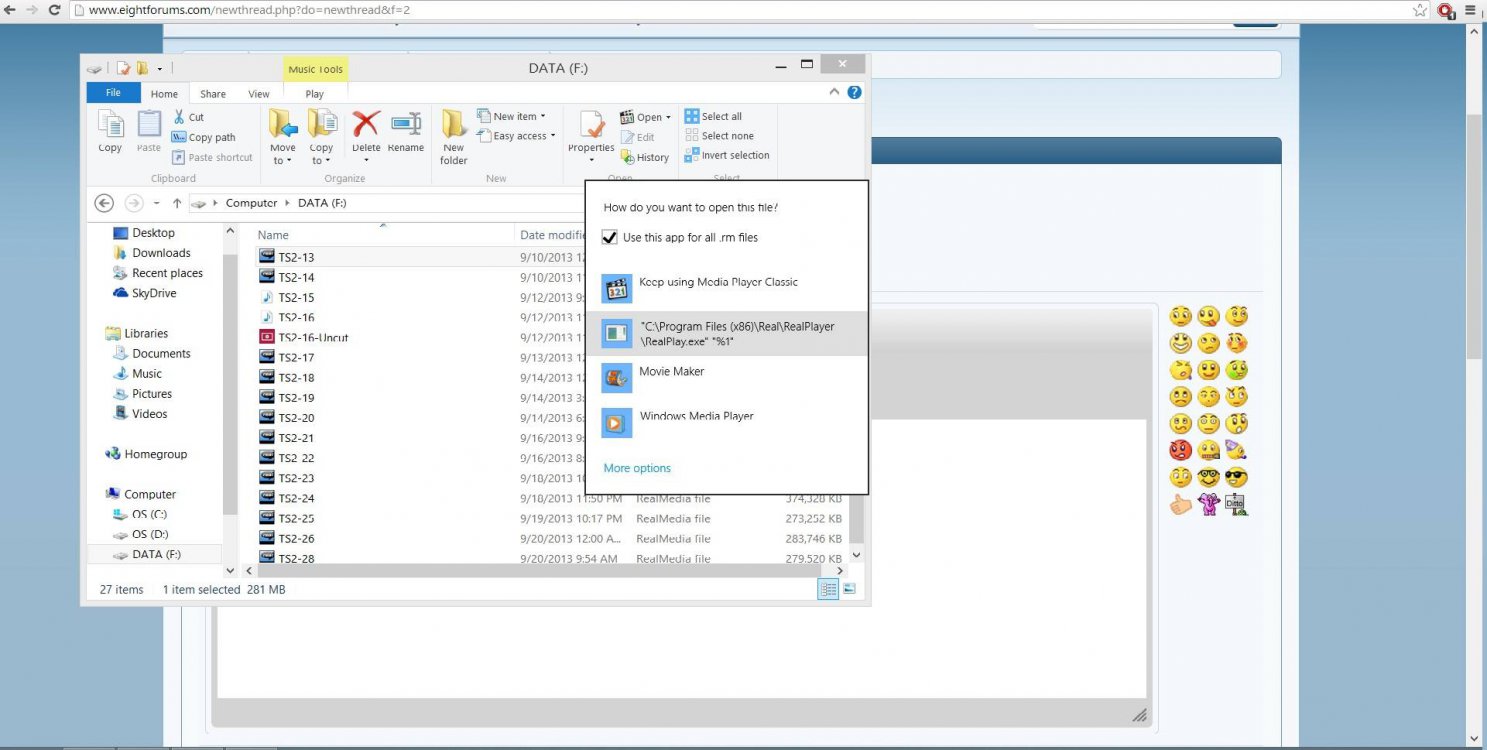
Task: Click the red Delete X icon
Action: [366, 124]
